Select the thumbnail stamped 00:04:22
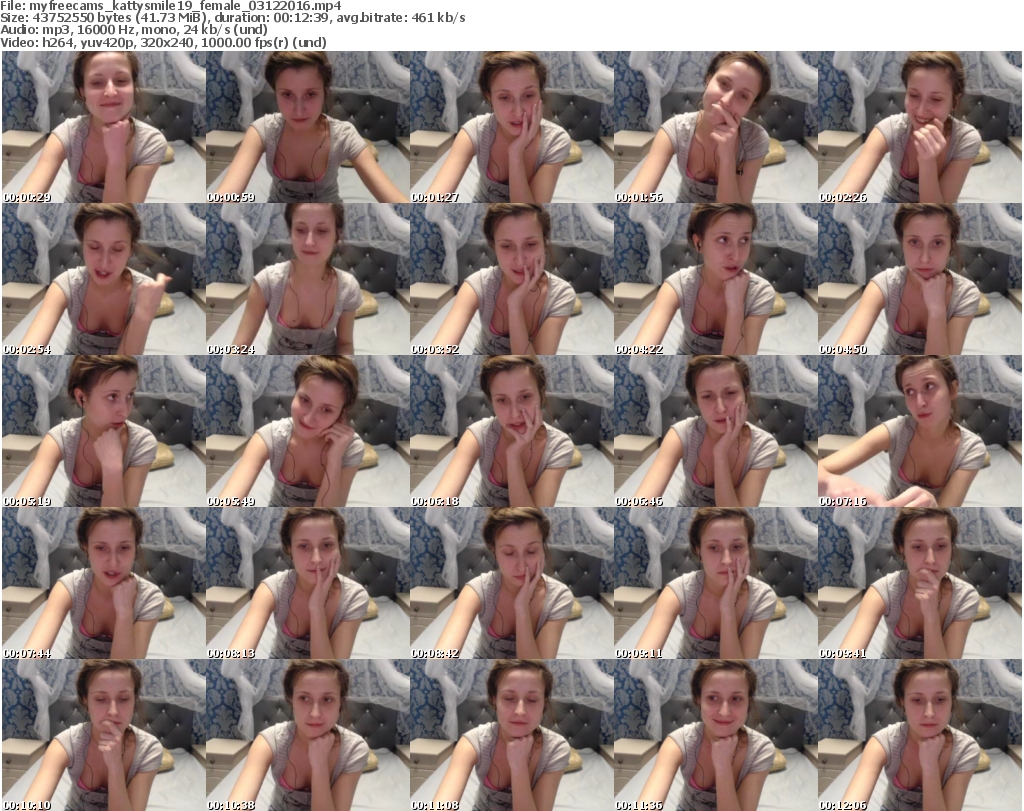Viewport: 1024px width, 811px height. pyautogui.click(x=716, y=279)
